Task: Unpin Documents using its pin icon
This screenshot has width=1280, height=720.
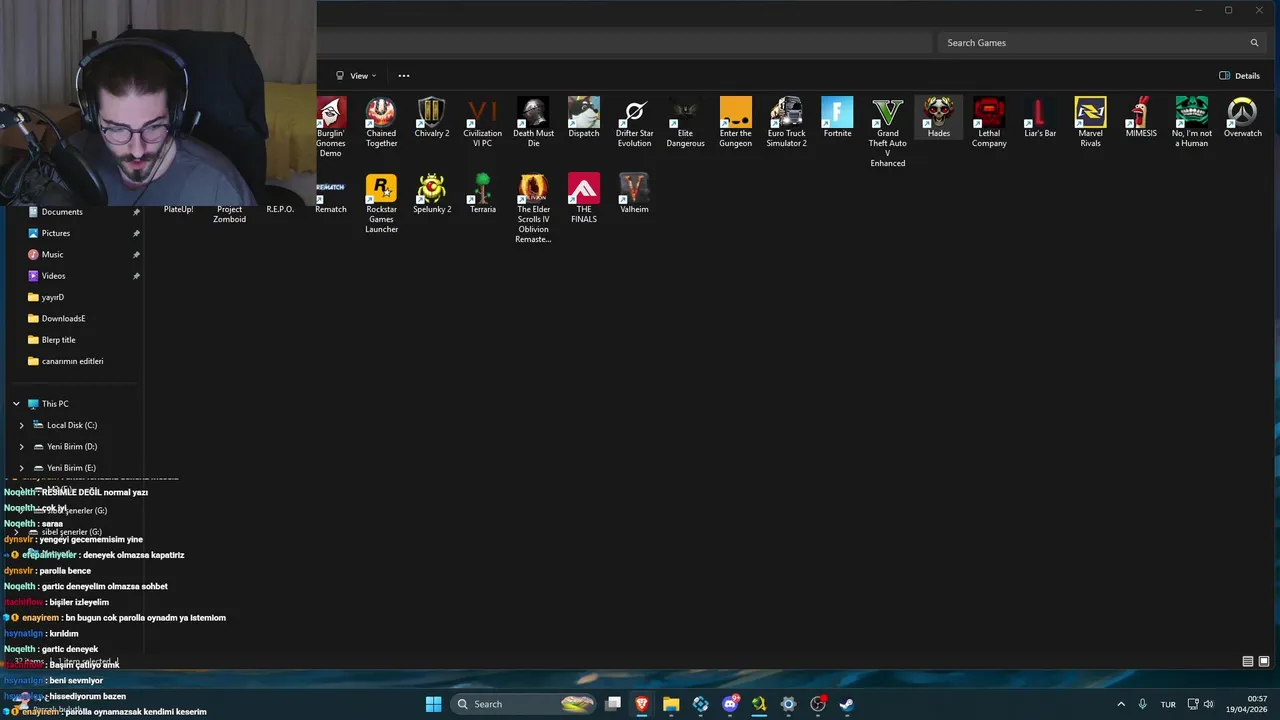Action: [136, 212]
